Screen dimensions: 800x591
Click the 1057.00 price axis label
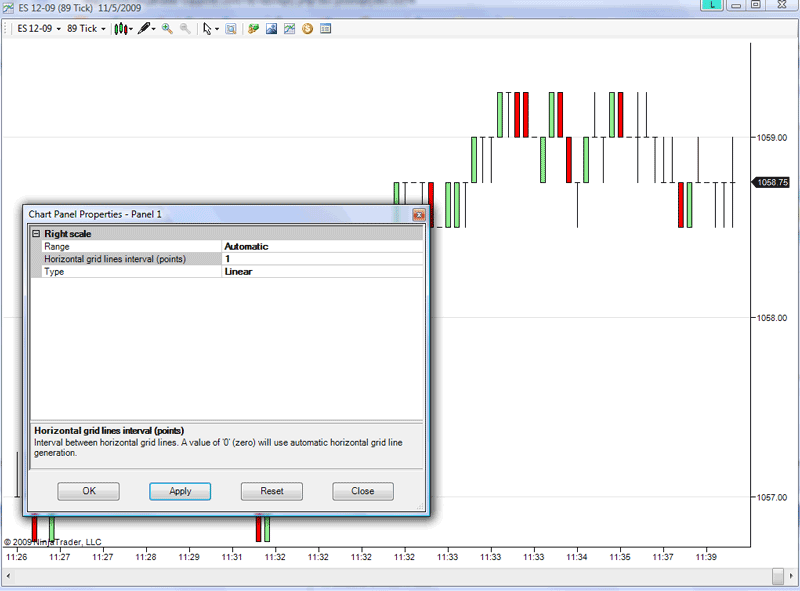[771, 498]
